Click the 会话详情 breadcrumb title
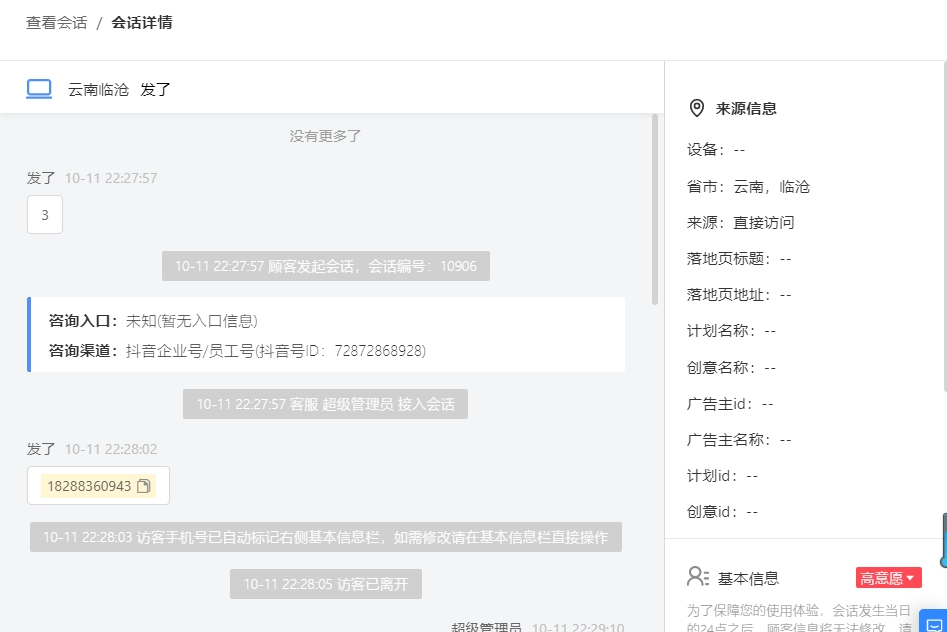The image size is (947, 632). 142,22
